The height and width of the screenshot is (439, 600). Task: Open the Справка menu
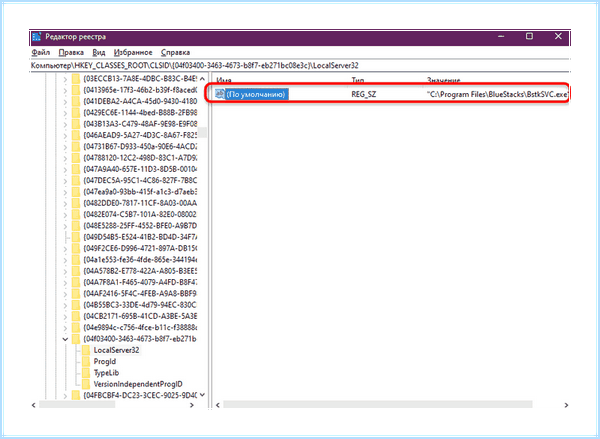(175, 52)
